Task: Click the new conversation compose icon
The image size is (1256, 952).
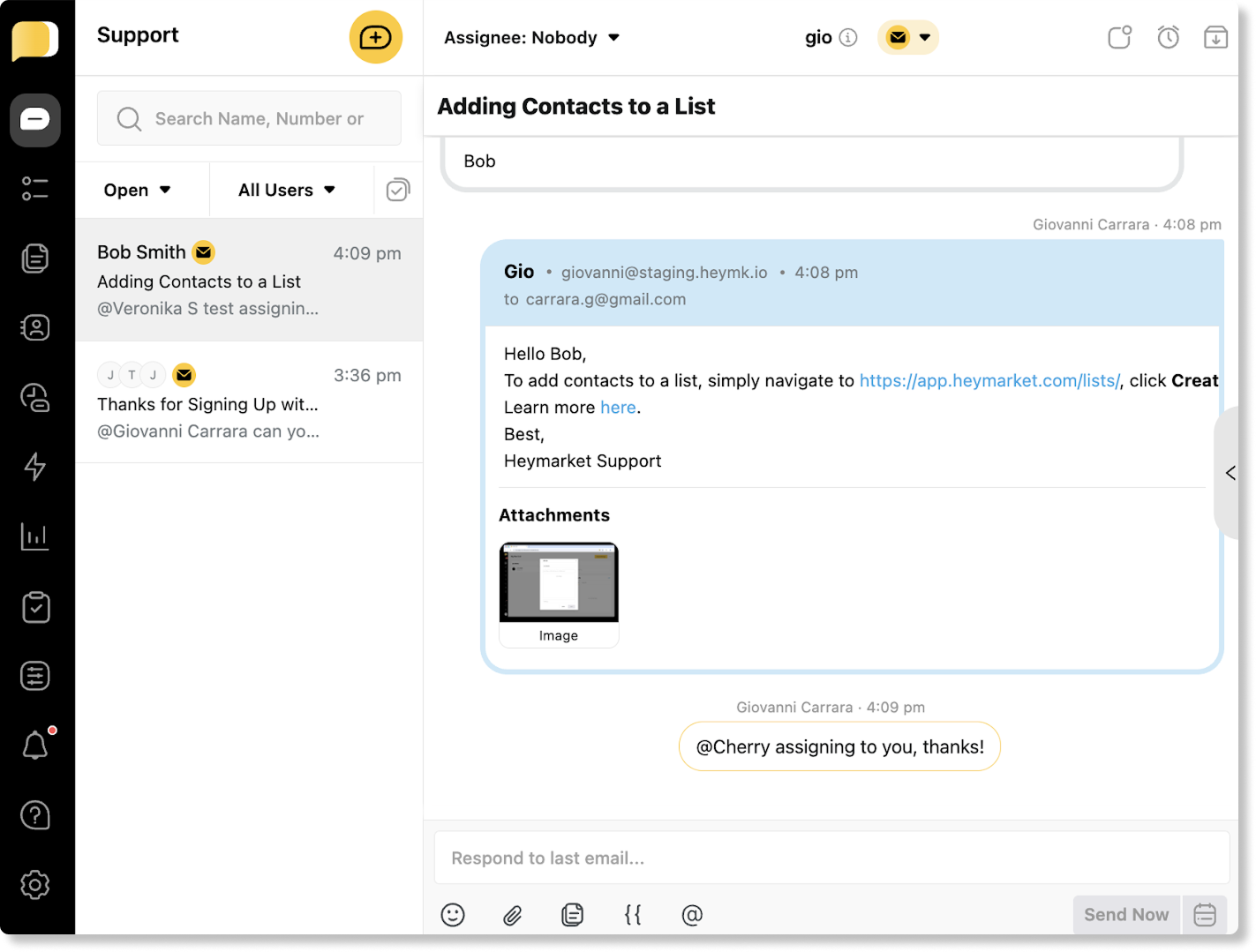Action: click(375, 37)
